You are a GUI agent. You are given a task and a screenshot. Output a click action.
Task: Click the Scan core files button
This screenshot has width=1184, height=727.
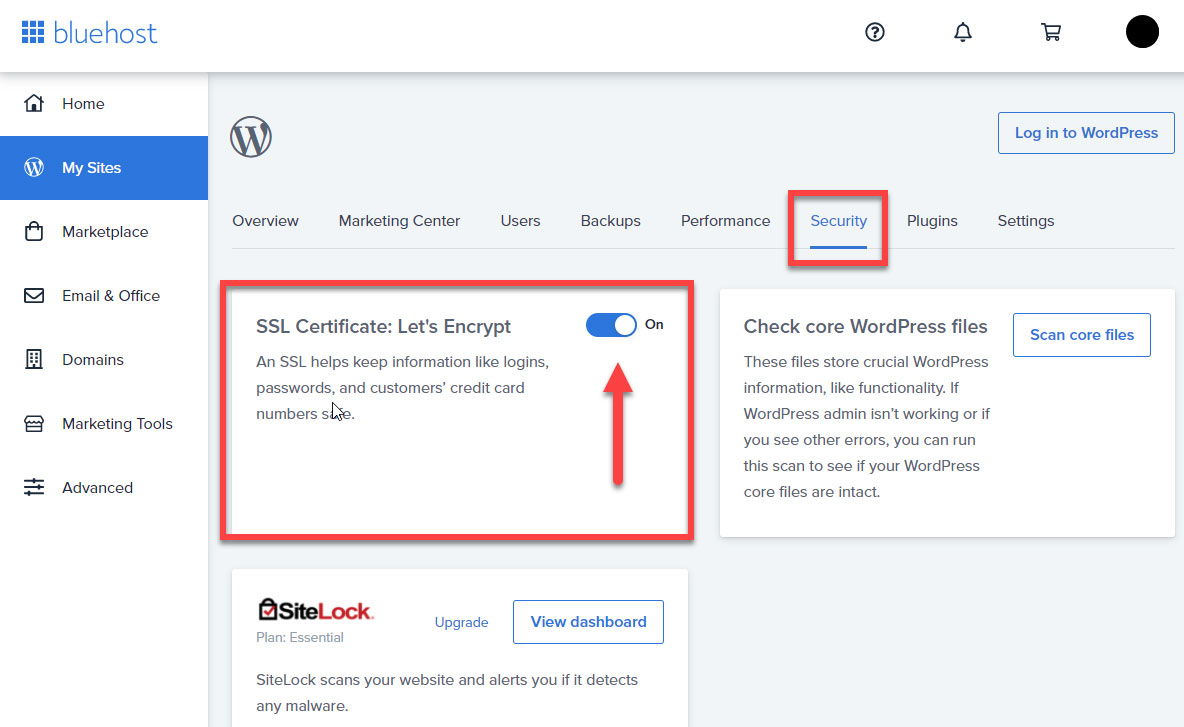(1081, 334)
